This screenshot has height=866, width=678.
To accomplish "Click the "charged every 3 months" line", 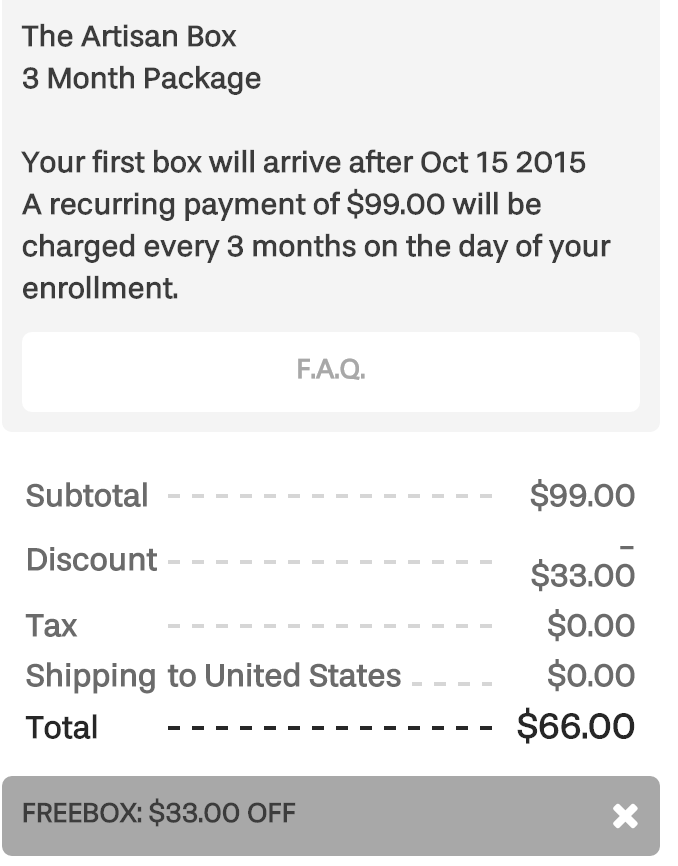I will 316,247.
